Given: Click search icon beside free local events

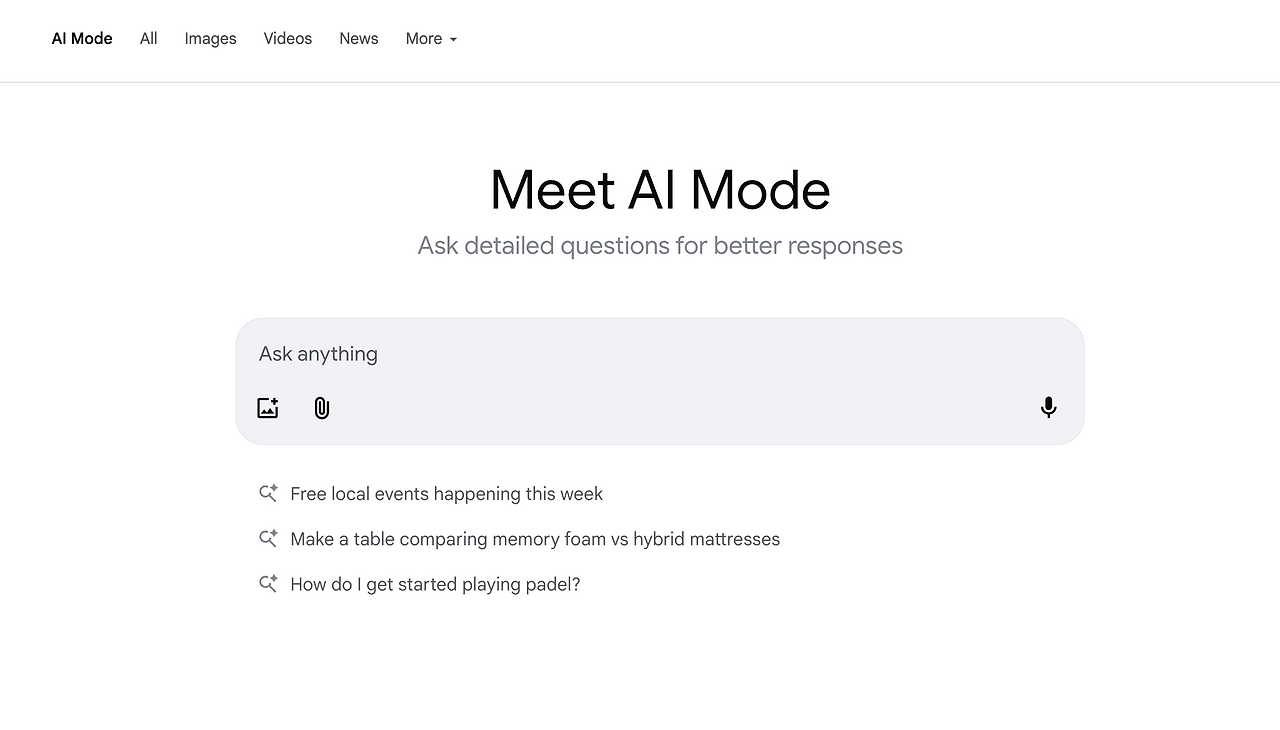Looking at the screenshot, I should click(x=268, y=493).
